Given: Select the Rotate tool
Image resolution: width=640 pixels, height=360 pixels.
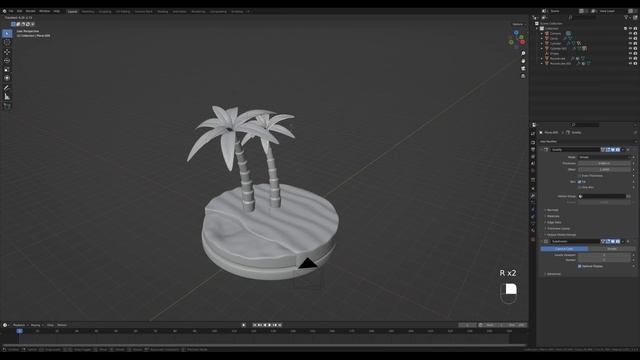Looking at the screenshot, I should coord(7,60).
